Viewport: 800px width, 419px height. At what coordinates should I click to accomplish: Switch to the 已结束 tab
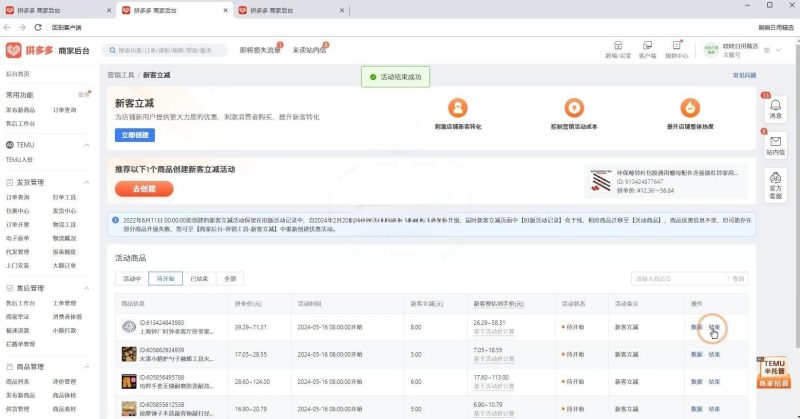coord(198,278)
